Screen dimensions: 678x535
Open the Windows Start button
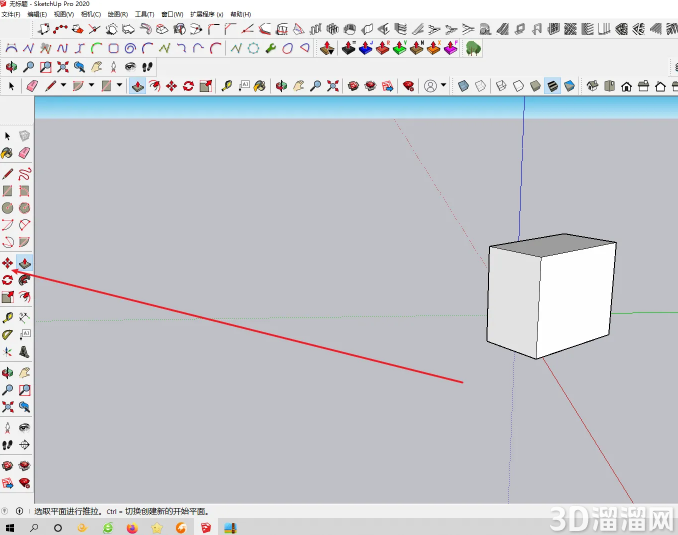click(x=9, y=528)
